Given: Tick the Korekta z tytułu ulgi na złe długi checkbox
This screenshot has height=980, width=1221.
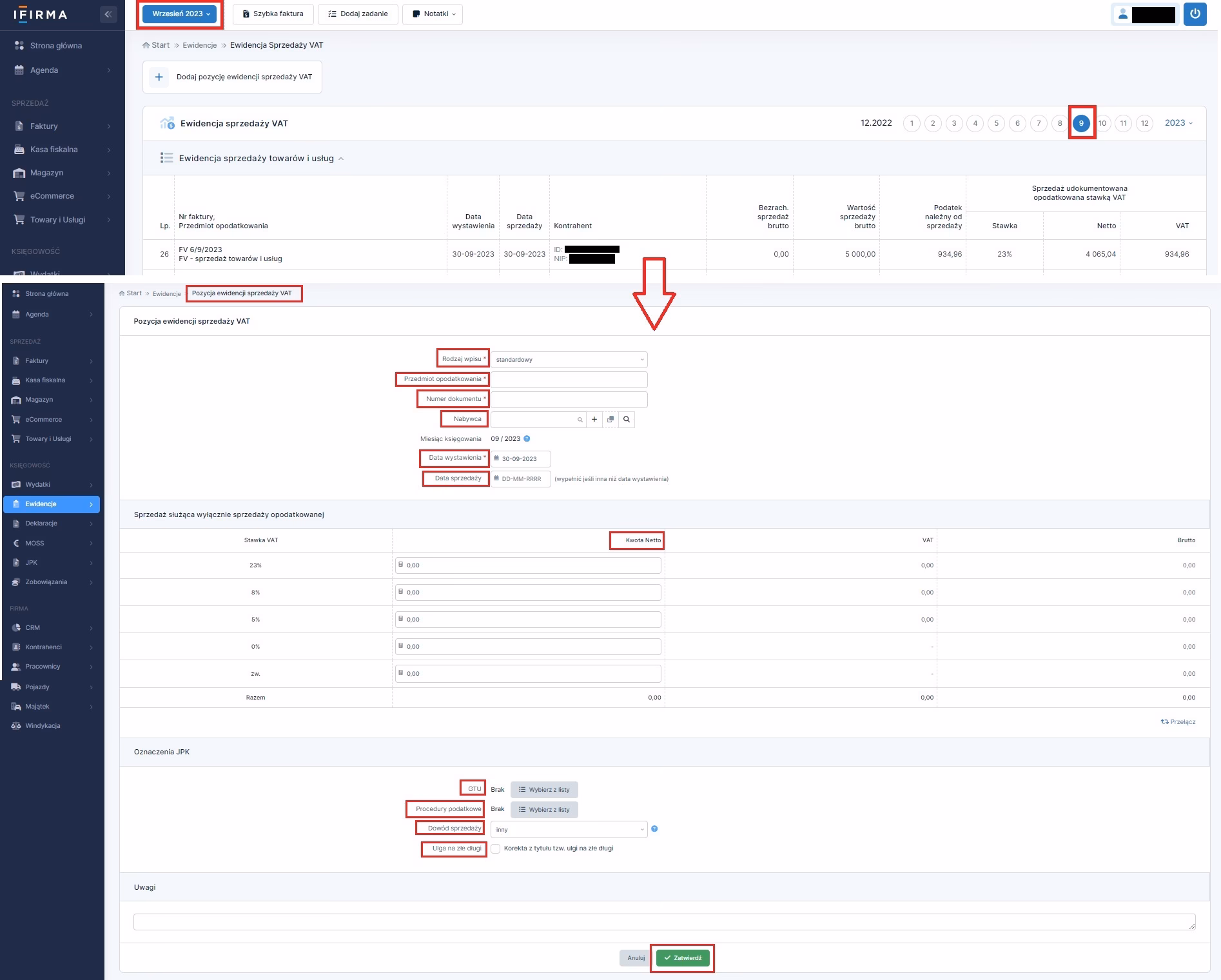Looking at the screenshot, I should coord(496,849).
